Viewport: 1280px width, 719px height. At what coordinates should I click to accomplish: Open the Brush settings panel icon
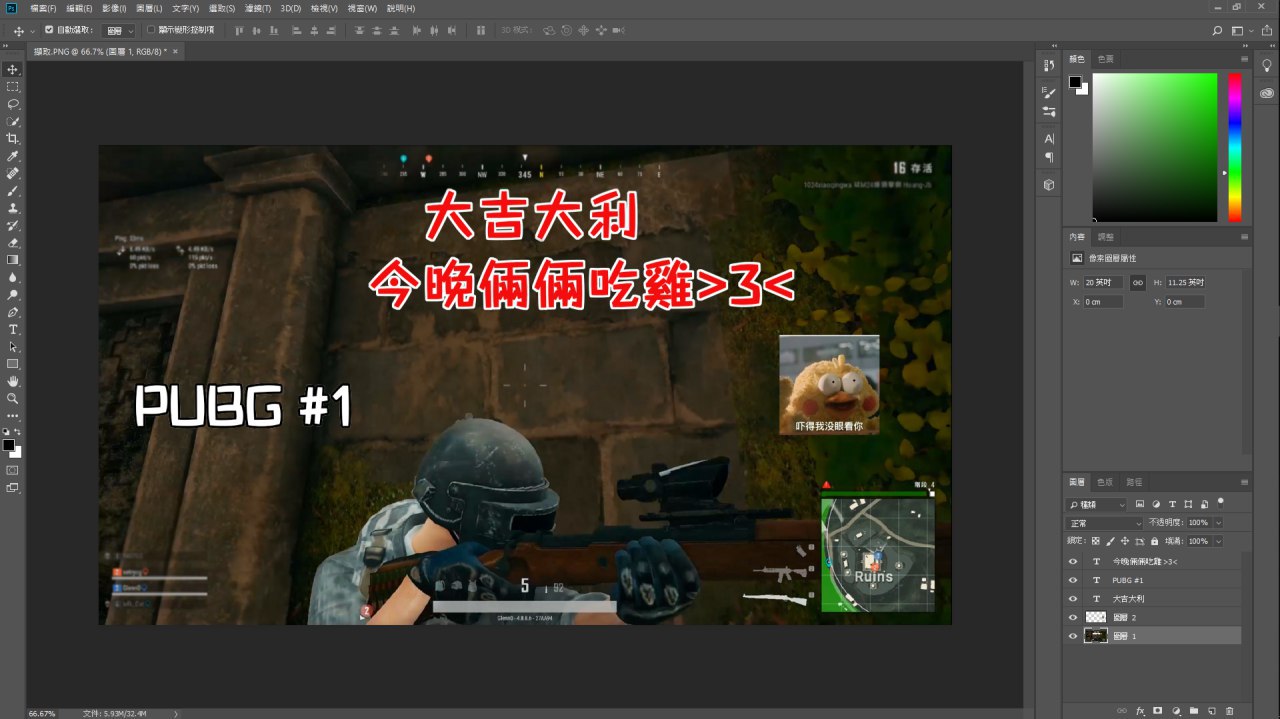tap(1049, 92)
